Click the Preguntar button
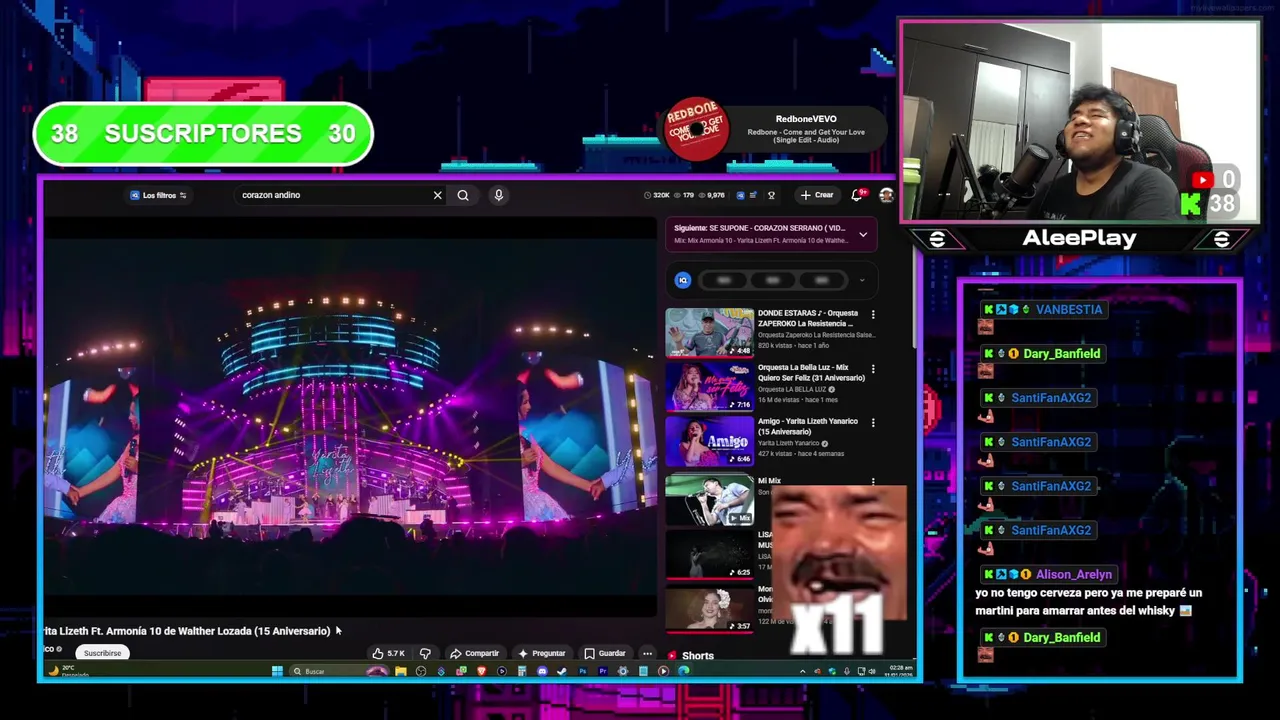1280x720 pixels. click(541, 653)
